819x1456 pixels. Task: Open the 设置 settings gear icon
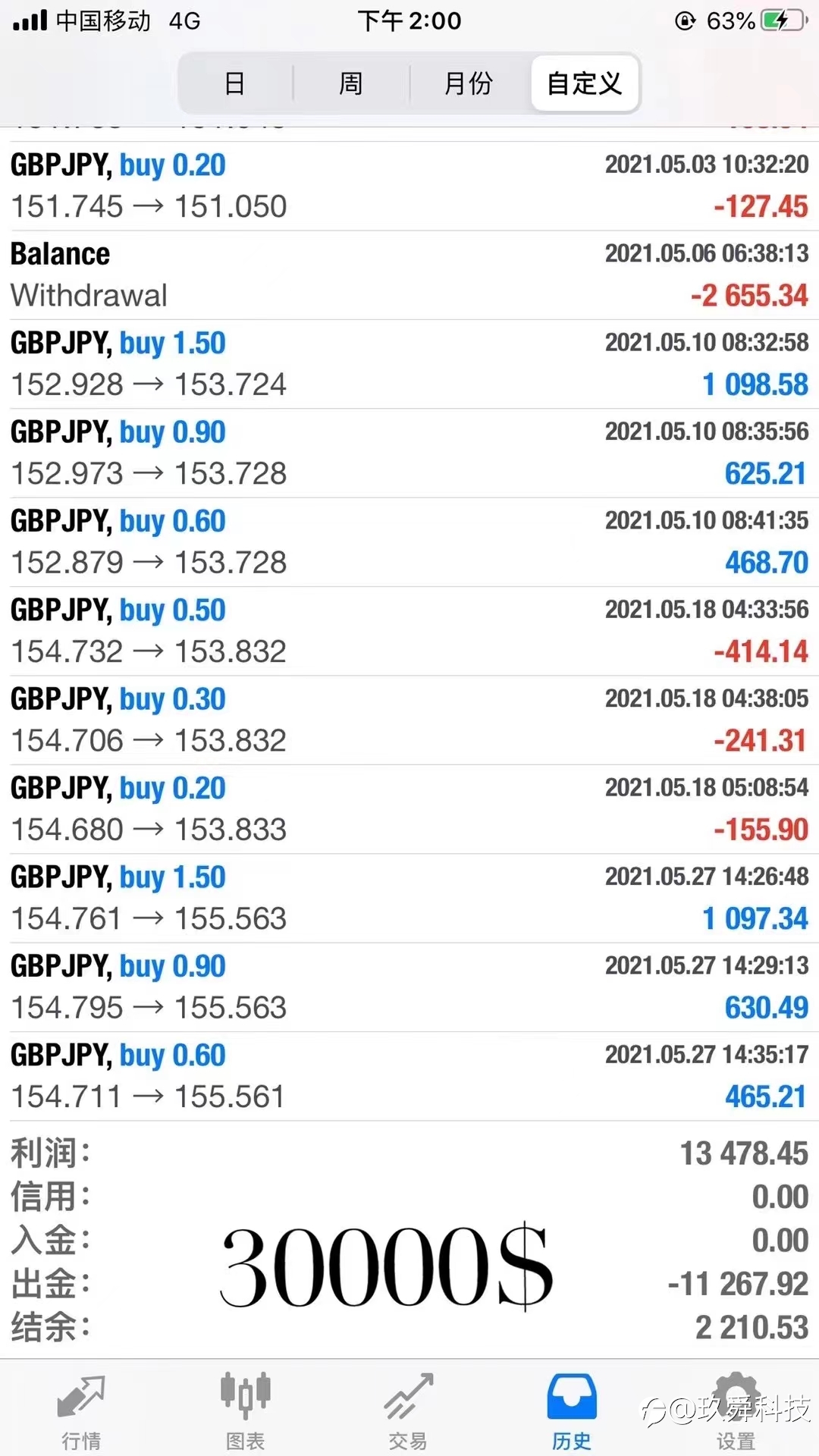click(x=736, y=1396)
